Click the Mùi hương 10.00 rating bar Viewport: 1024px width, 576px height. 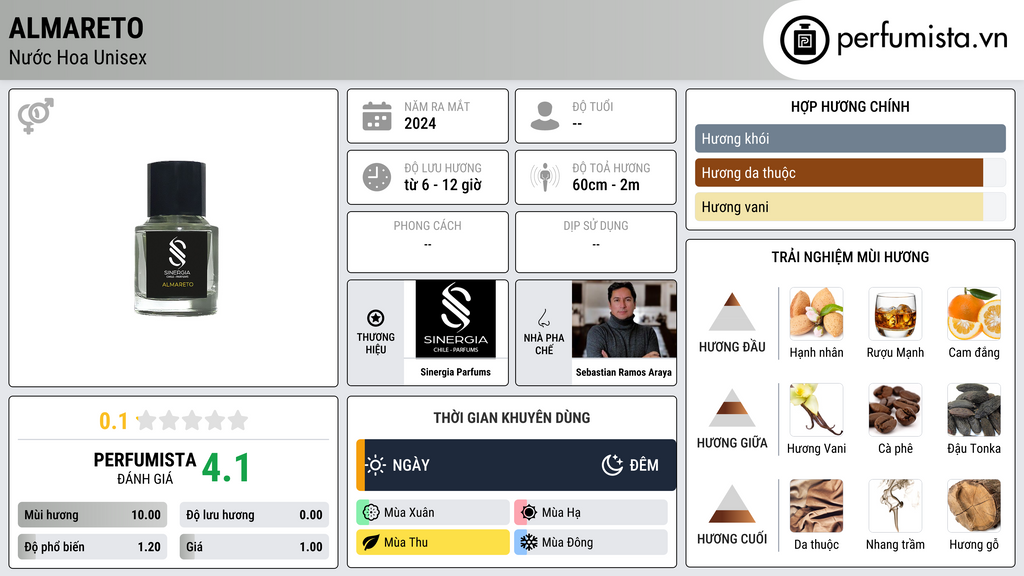92,515
